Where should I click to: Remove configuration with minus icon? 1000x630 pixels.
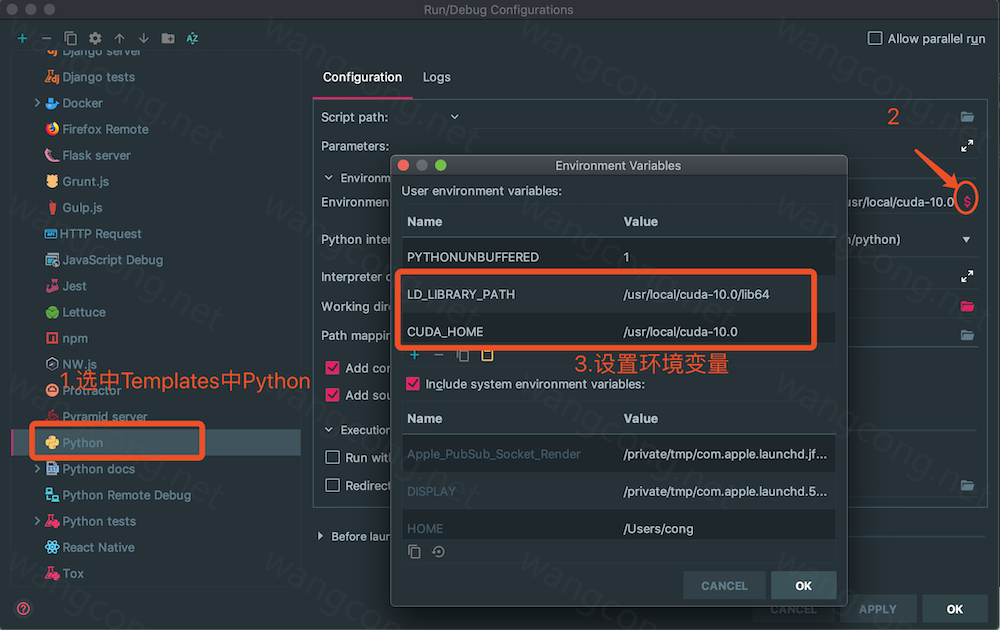47,38
